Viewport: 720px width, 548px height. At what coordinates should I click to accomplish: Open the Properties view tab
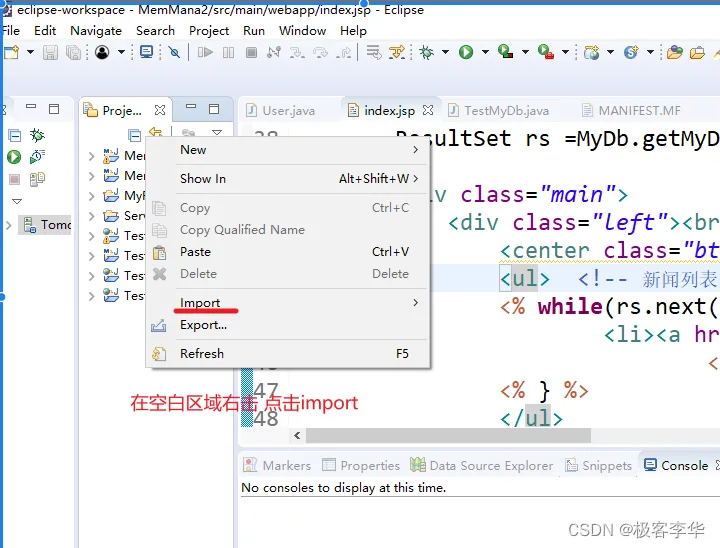[x=361, y=465]
